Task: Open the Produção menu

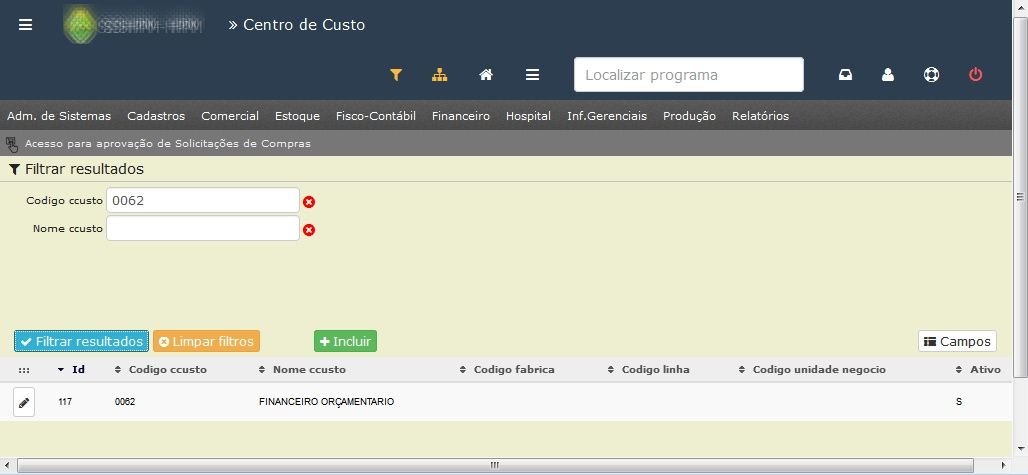Action: [689, 116]
